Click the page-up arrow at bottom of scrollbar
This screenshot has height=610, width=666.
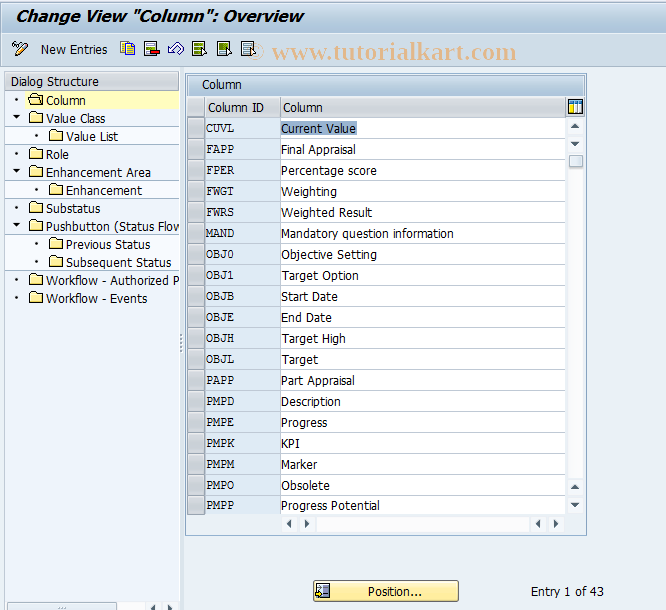pyautogui.click(x=575, y=487)
